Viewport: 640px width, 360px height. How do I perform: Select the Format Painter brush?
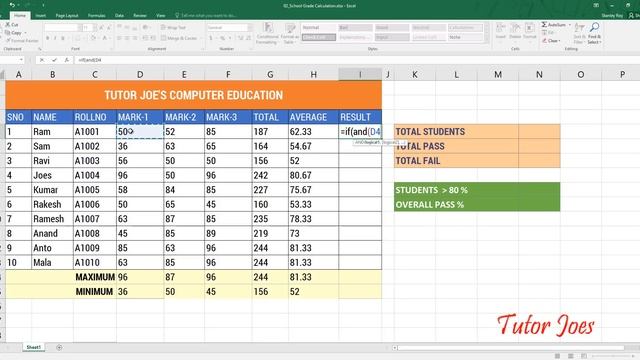8,40
